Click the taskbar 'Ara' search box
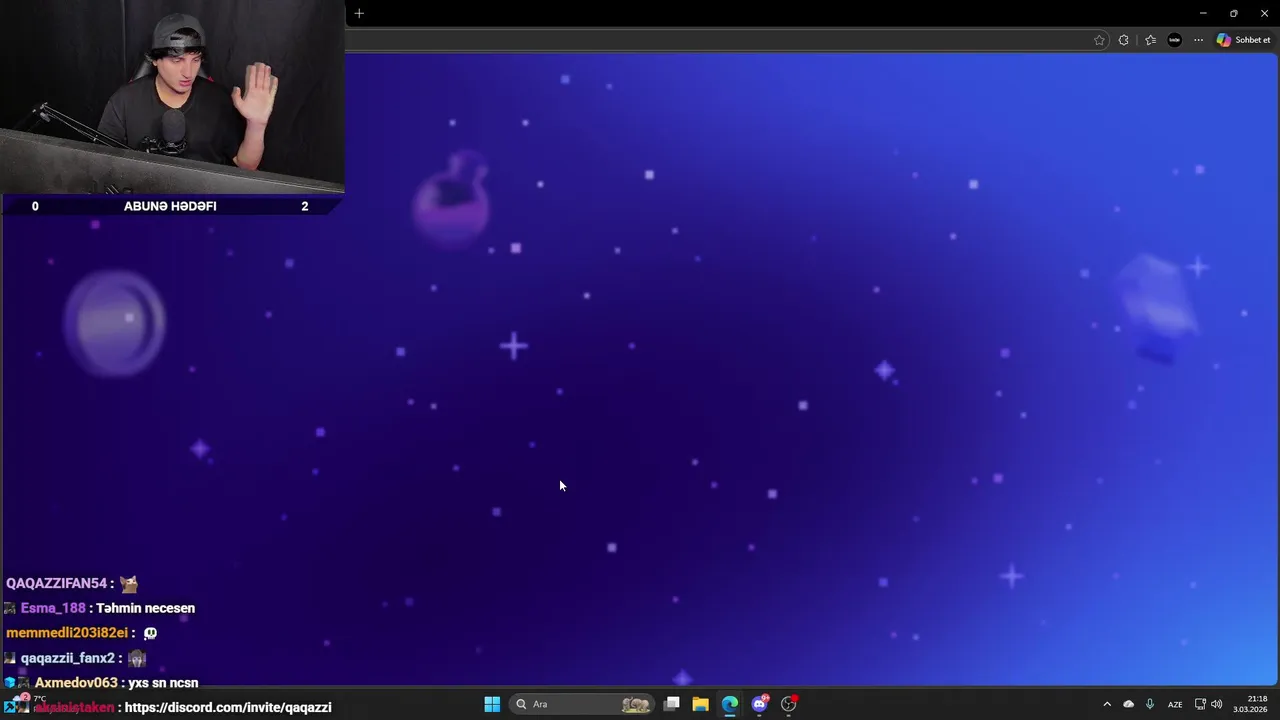This screenshot has height=720, width=1280. (x=582, y=704)
